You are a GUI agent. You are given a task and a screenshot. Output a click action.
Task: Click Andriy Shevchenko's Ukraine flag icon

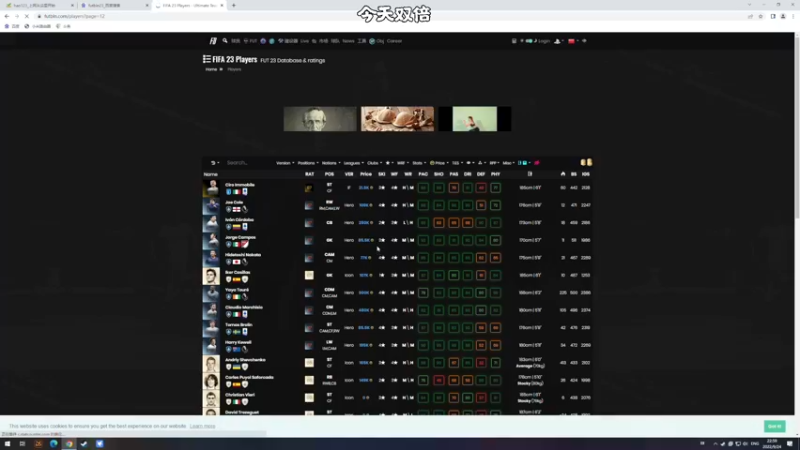pyautogui.click(x=236, y=367)
